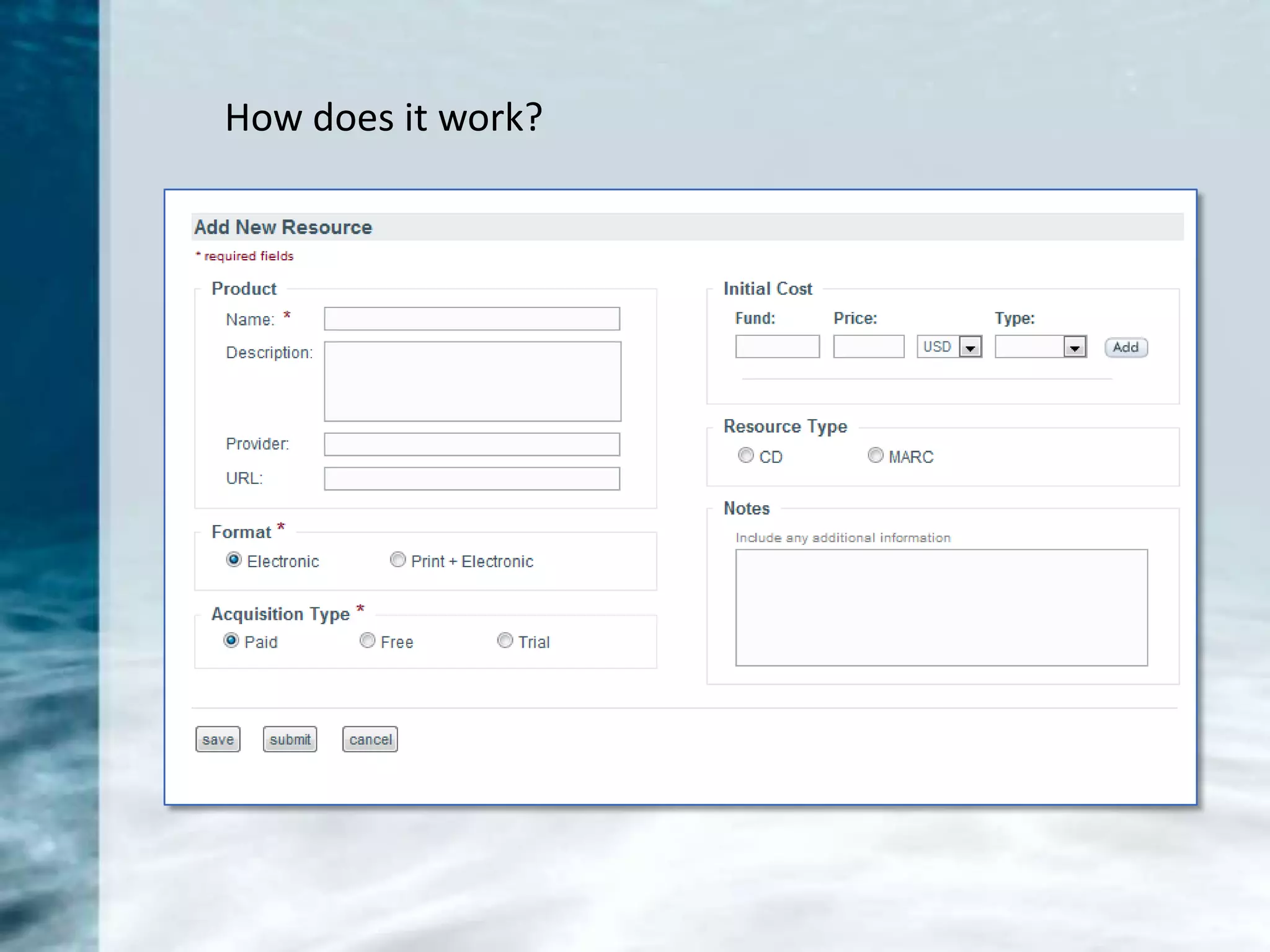Image resolution: width=1270 pixels, height=952 pixels.
Task: Click the cancel button
Action: (370, 739)
